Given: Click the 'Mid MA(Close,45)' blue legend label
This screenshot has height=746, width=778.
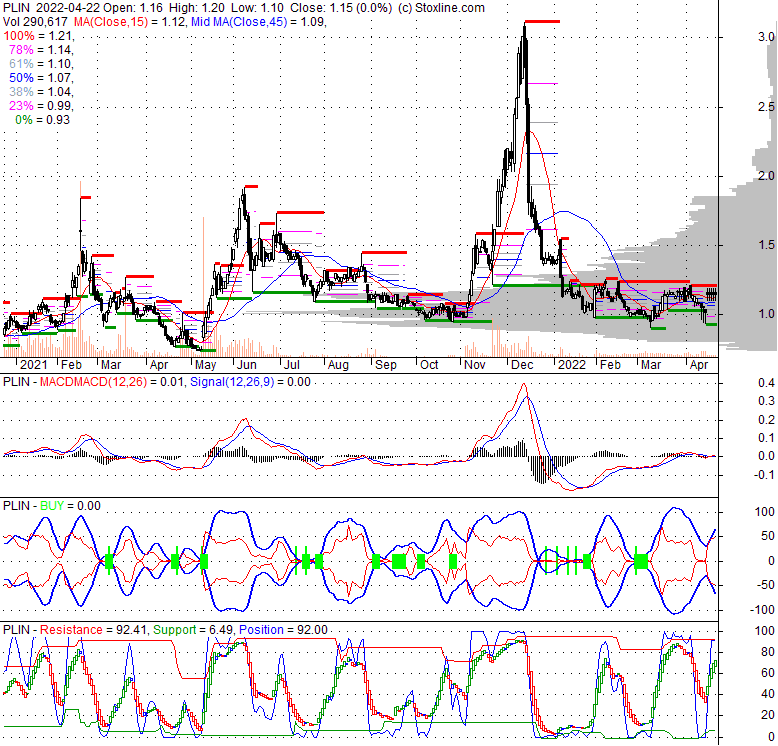Looking at the screenshot, I should point(239,22).
